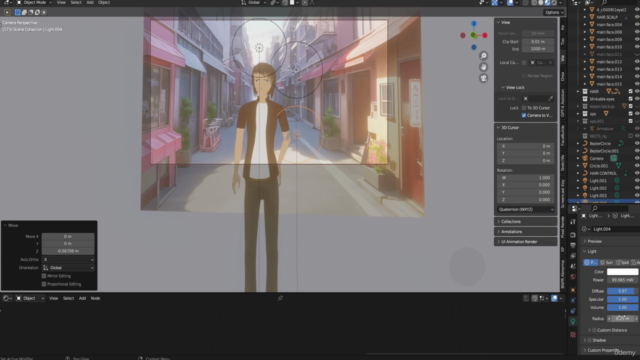Select Sun light type button
Screen dimensions: 640x360
(607, 262)
